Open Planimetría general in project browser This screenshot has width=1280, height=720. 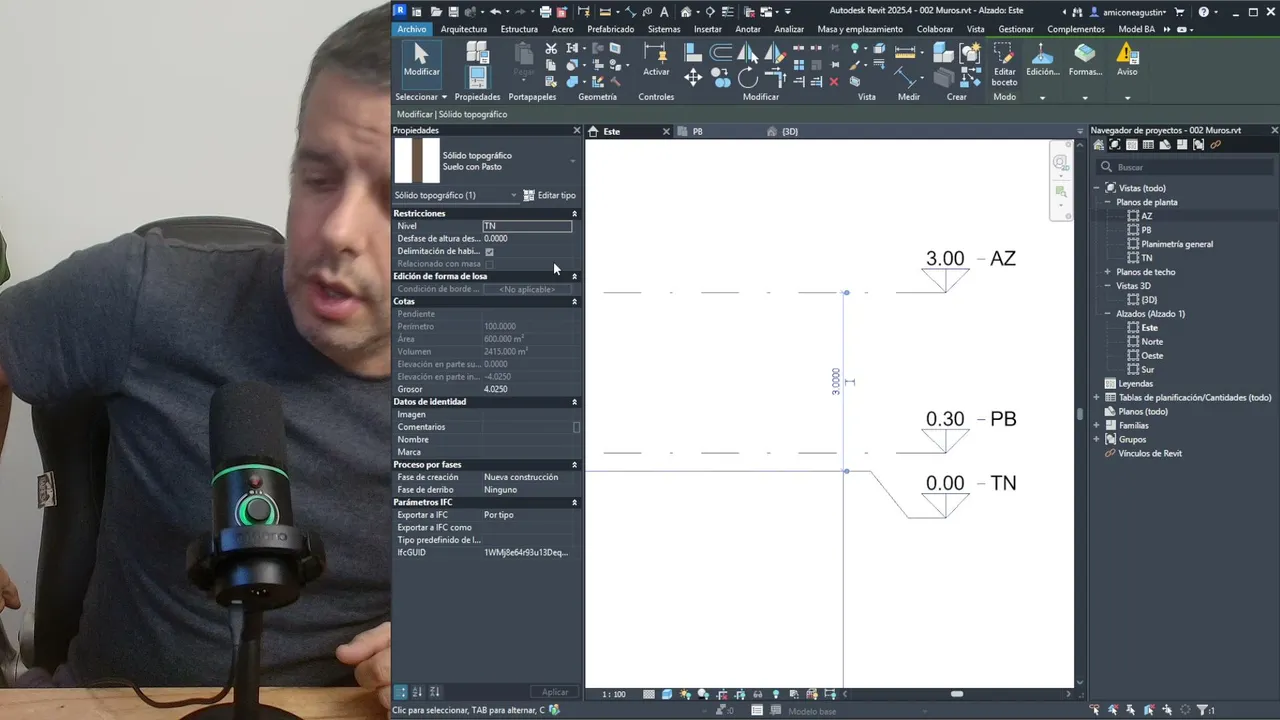pos(1177,244)
